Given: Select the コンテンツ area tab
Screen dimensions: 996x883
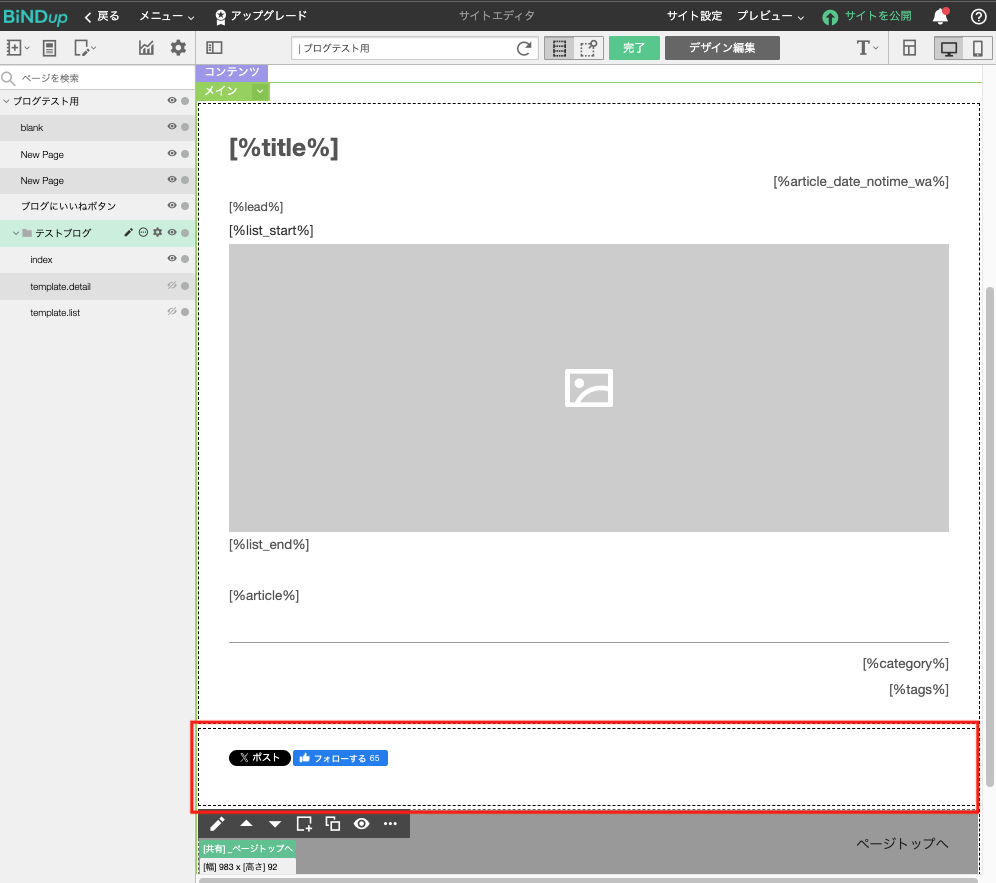Looking at the screenshot, I should pyautogui.click(x=232, y=72).
